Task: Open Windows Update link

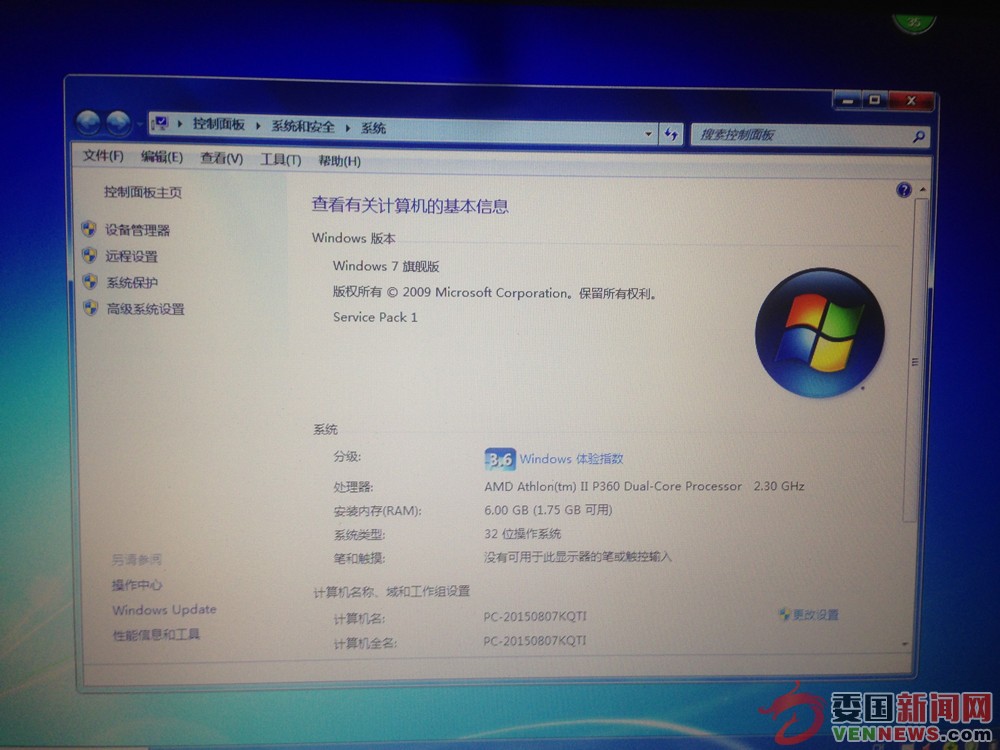Action: tap(165, 610)
